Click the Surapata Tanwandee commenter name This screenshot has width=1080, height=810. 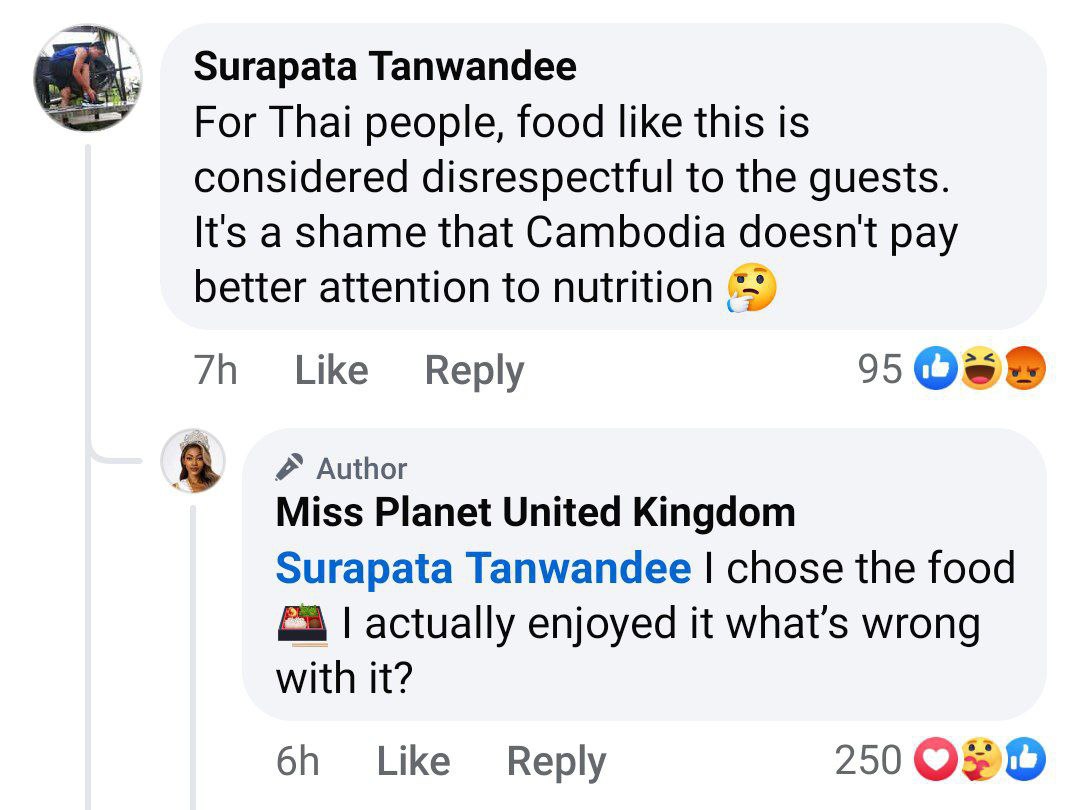[x=385, y=67]
